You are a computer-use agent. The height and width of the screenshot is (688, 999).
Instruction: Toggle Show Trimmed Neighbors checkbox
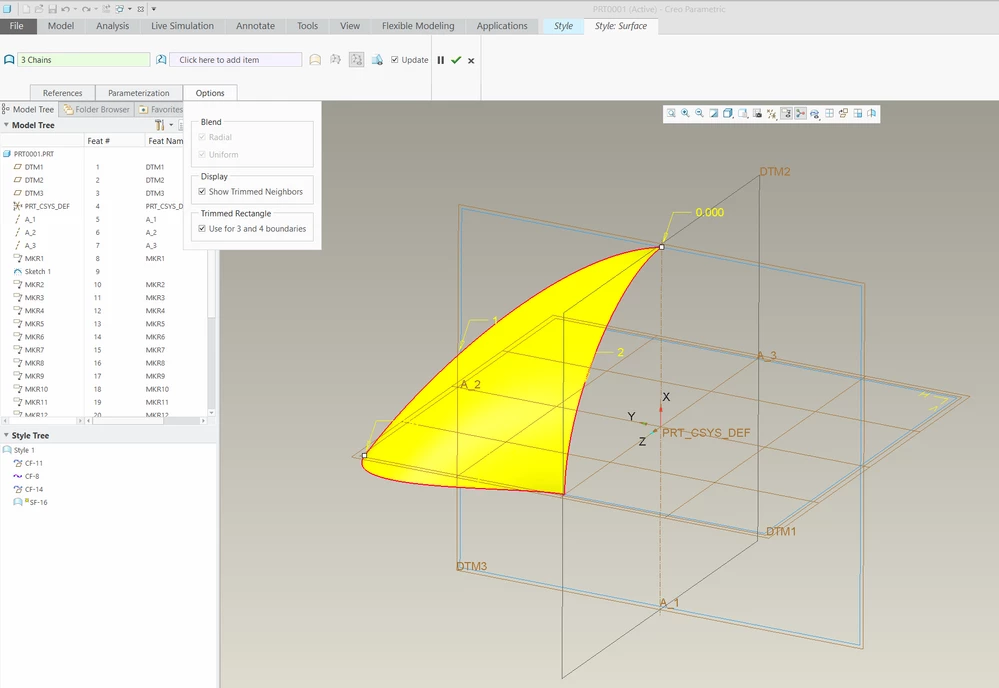[x=202, y=191]
